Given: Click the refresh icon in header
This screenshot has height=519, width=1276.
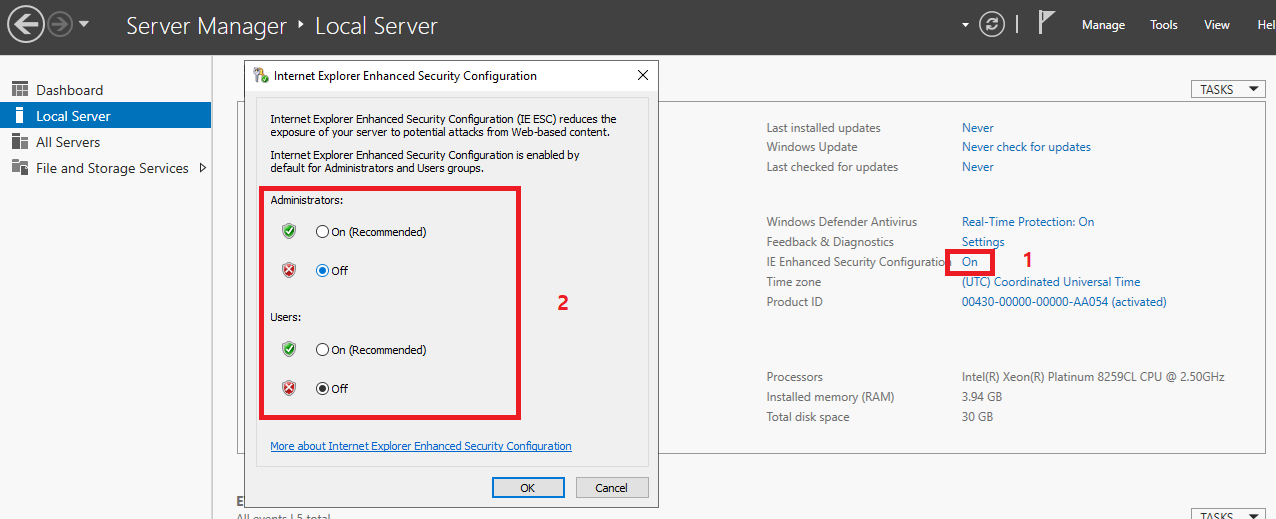Looking at the screenshot, I should click(x=993, y=25).
